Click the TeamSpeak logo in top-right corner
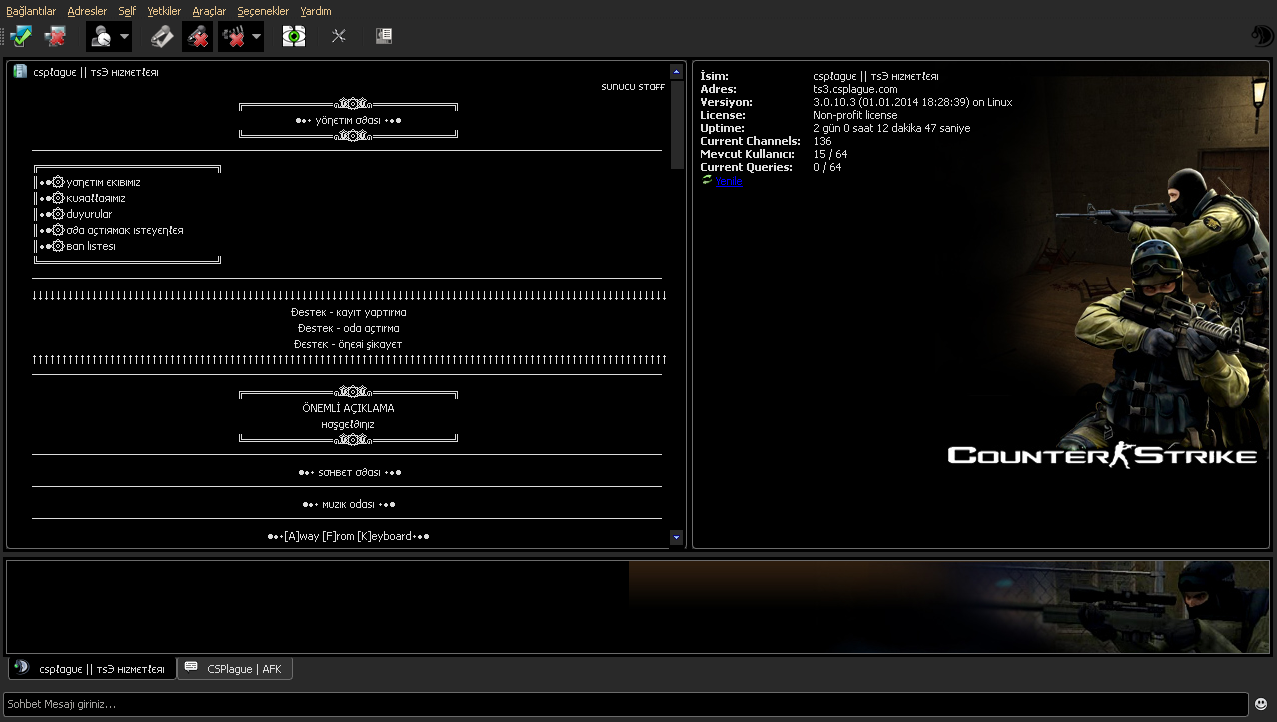Image resolution: width=1277 pixels, height=722 pixels. [1261, 37]
